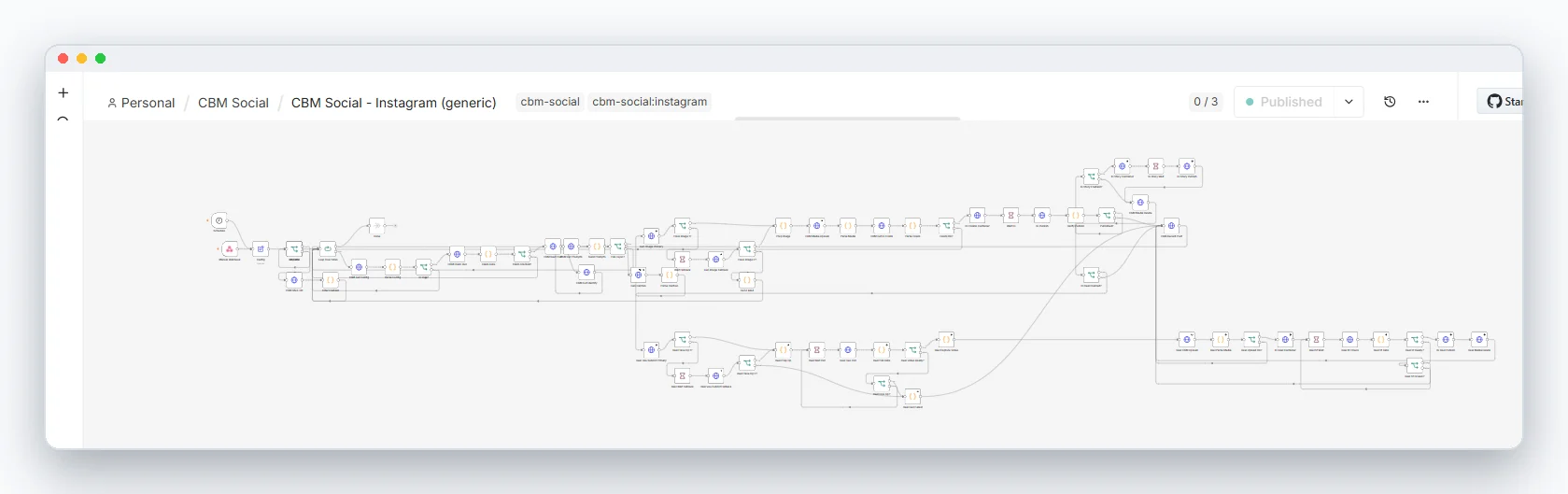Select the last globe node ending the bottom-right chain

coord(1479,339)
